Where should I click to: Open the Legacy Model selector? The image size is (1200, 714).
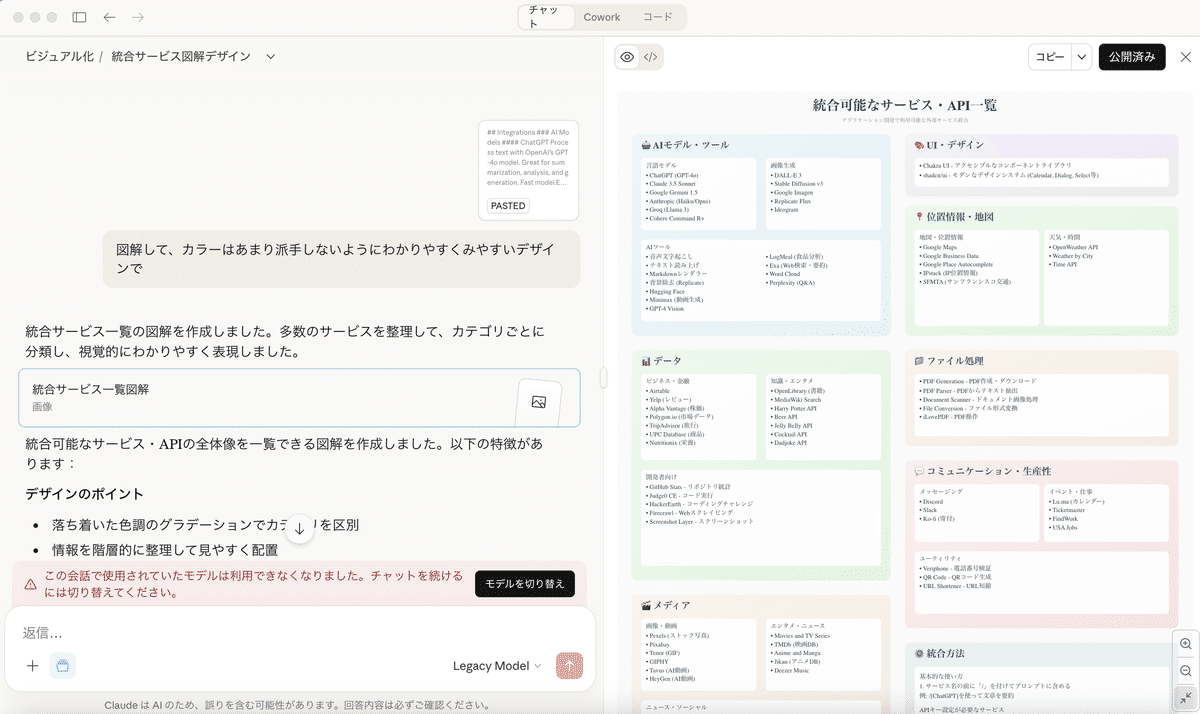[x=497, y=666]
